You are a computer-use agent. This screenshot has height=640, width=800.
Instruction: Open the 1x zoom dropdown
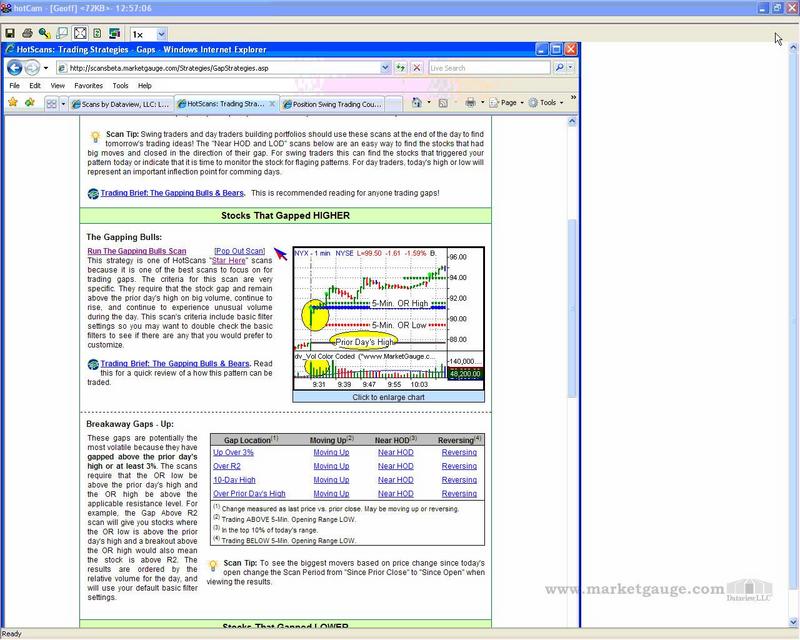161,34
